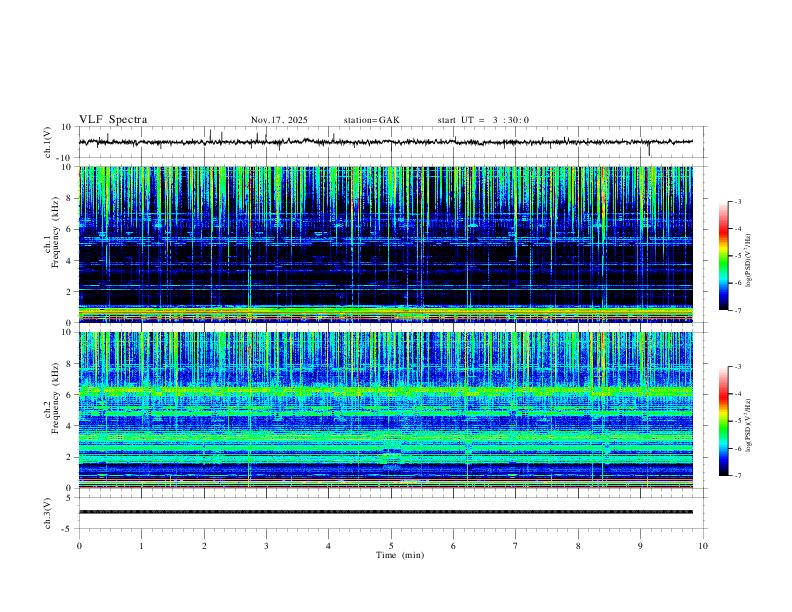Click the "4" kHz tick on ch.2 spectrogram axis
Image resolution: width=792 pixels, height=612 pixels.
[70, 426]
